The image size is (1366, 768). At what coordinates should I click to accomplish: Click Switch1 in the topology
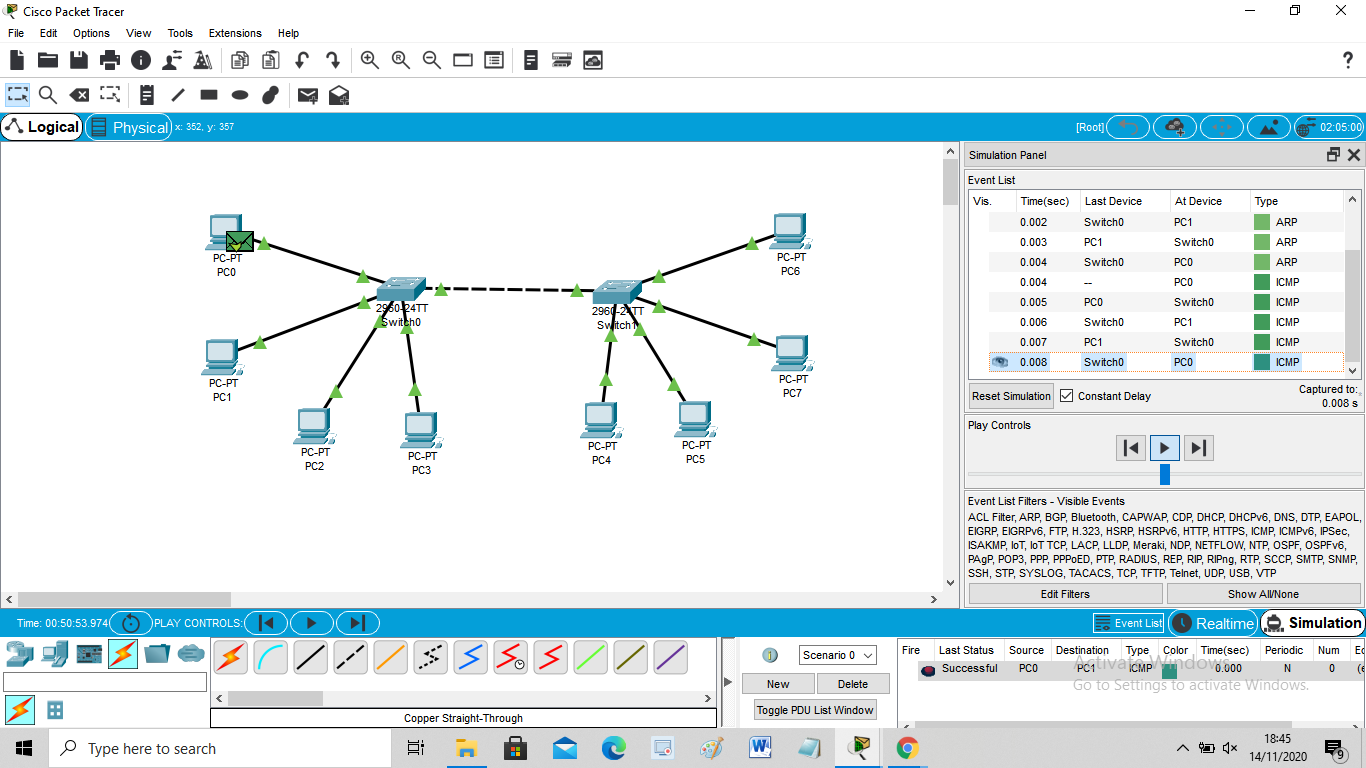616,291
